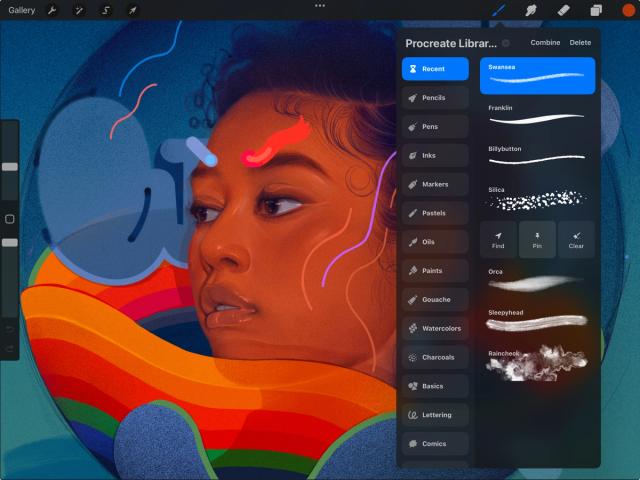Select the Orca brush
This screenshot has width=640, height=480.
[538, 280]
